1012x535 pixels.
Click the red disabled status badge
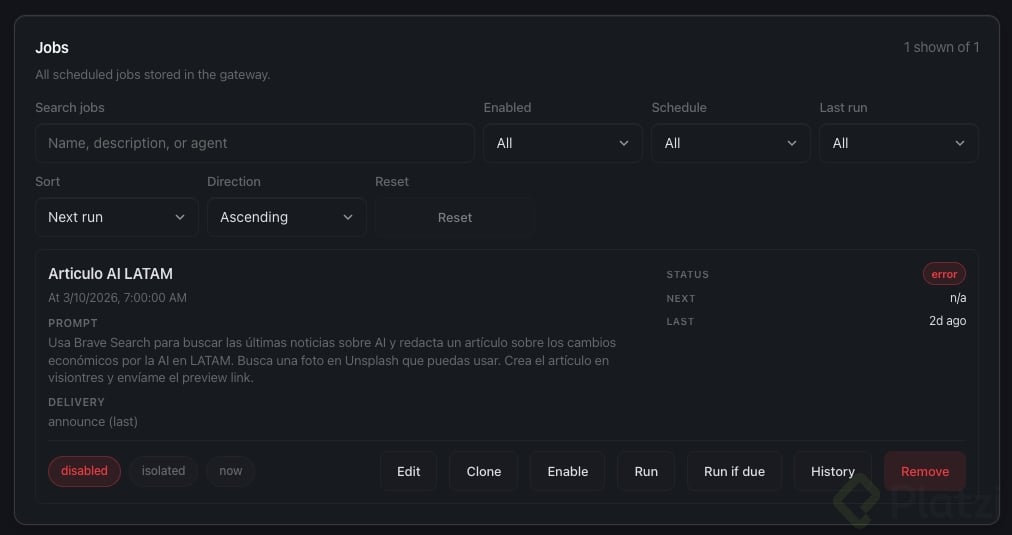[x=84, y=471]
